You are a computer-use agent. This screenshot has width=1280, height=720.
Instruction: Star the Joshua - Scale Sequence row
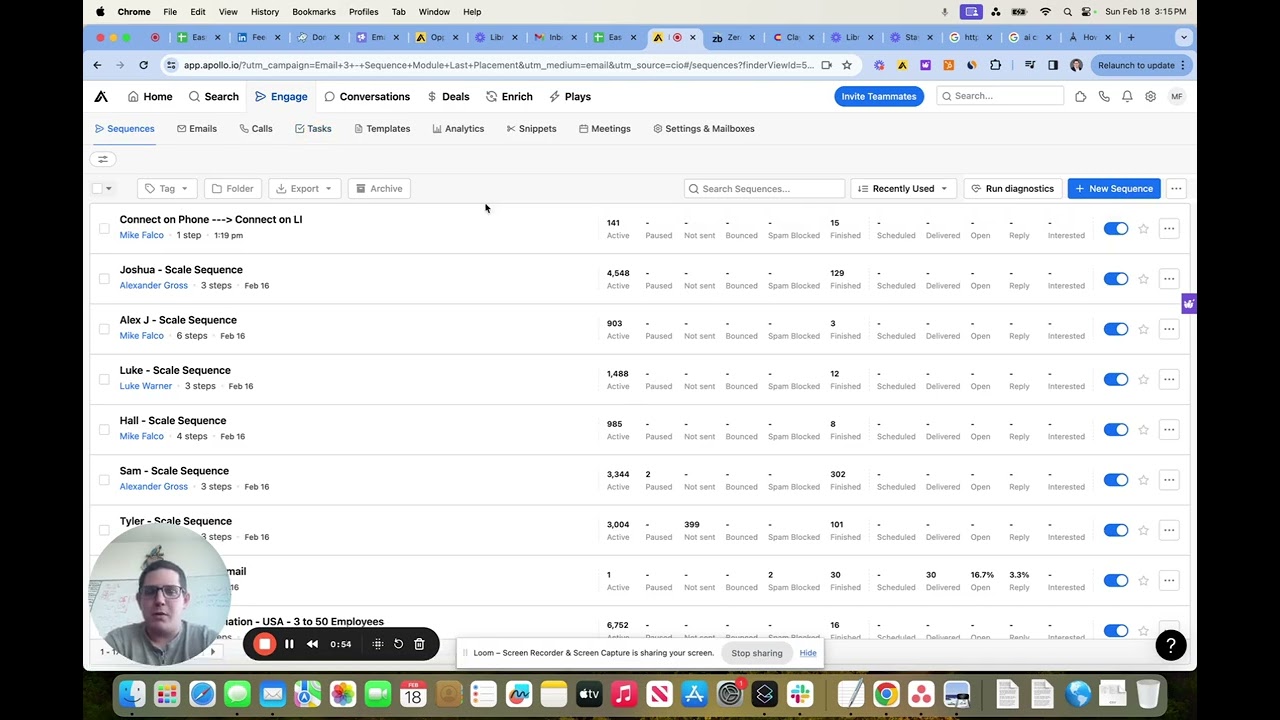click(1143, 279)
